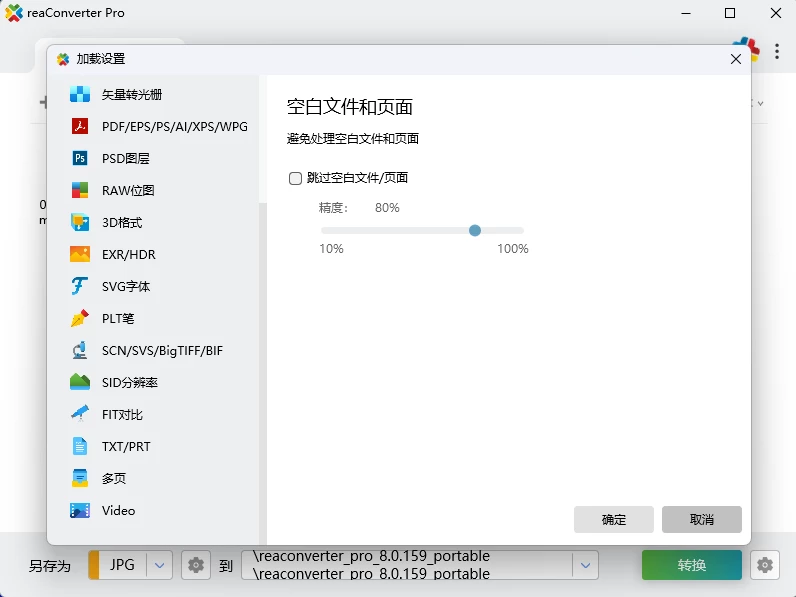Click the output folder path field
The width and height of the screenshot is (796, 597).
407,565
